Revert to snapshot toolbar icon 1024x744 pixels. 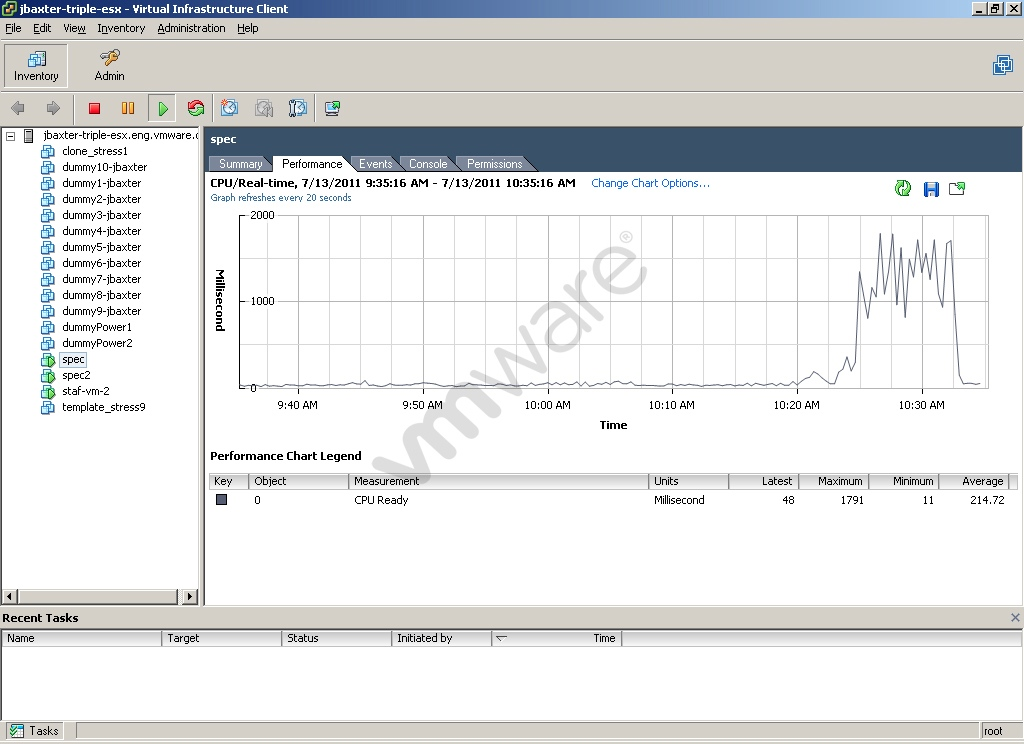point(264,108)
